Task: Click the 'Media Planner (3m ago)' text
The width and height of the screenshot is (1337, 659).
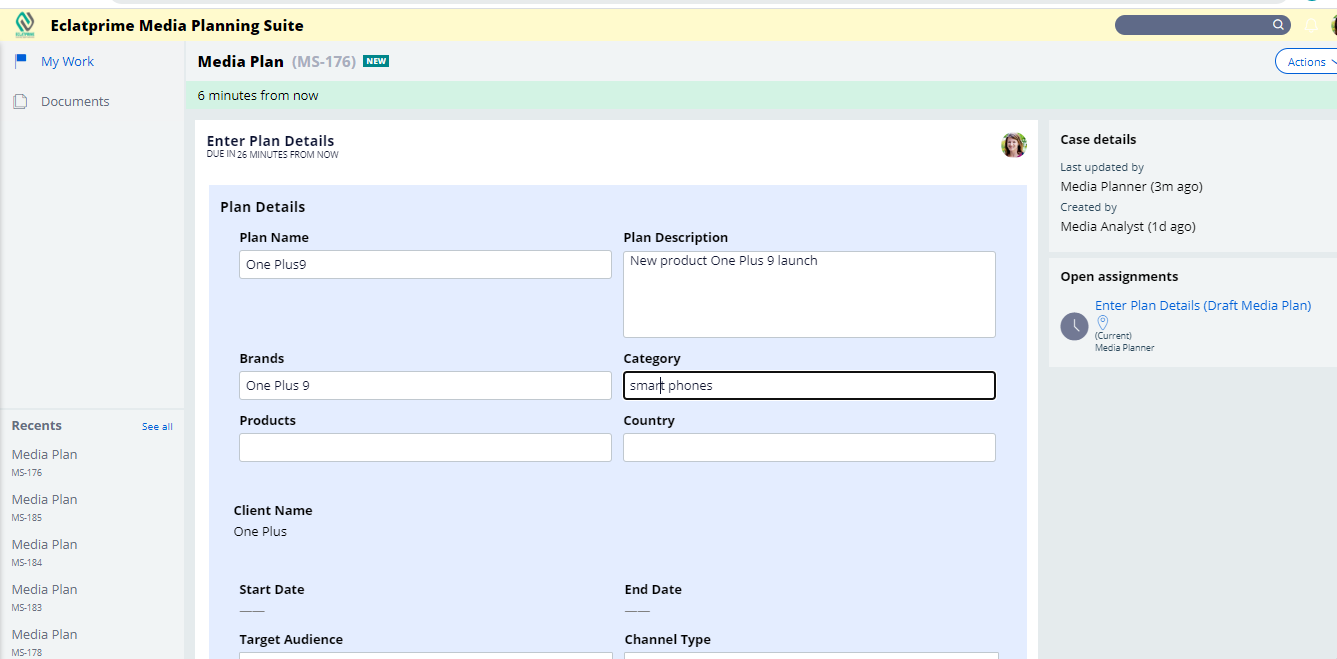Action: click(1131, 186)
